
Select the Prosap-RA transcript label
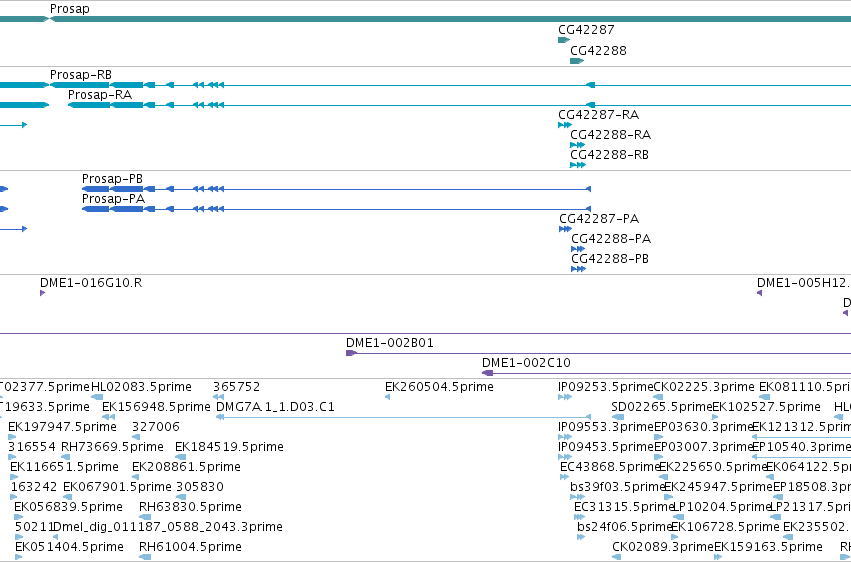pos(100,95)
